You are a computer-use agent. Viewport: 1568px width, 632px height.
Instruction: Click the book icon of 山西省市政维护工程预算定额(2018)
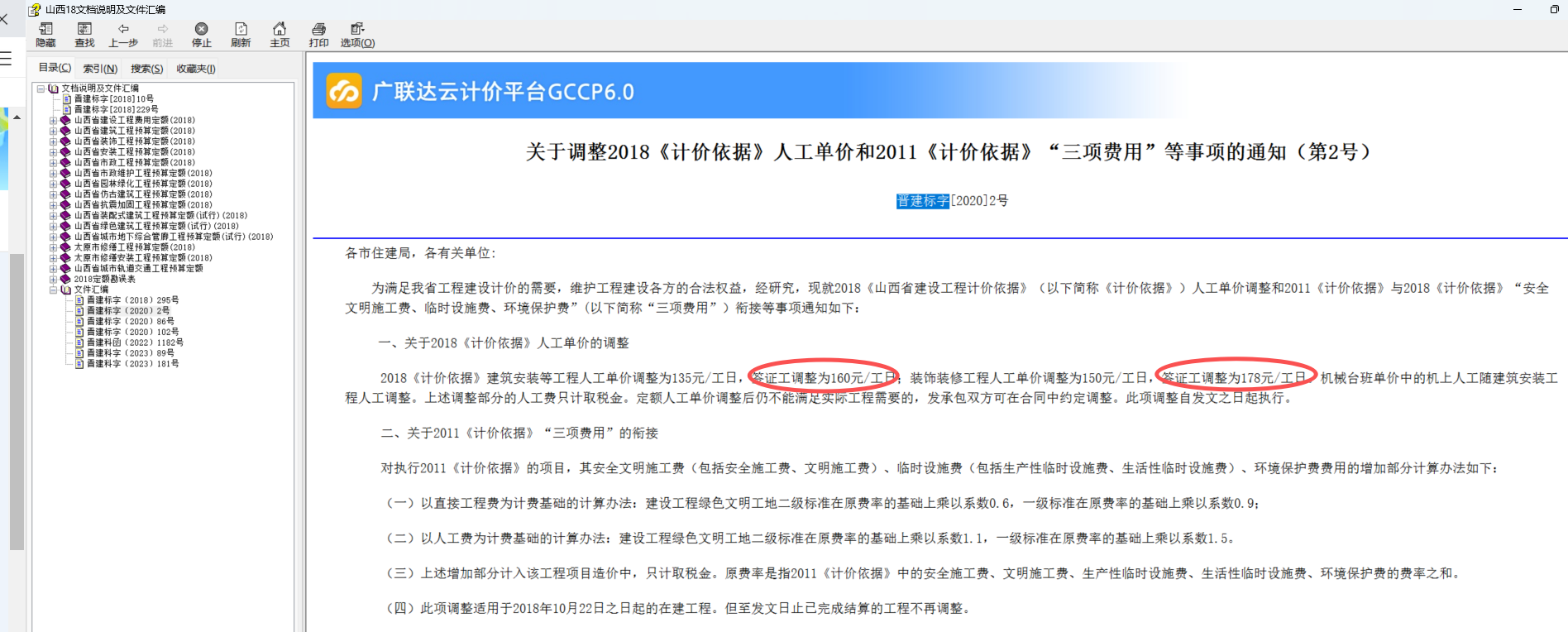(x=65, y=173)
